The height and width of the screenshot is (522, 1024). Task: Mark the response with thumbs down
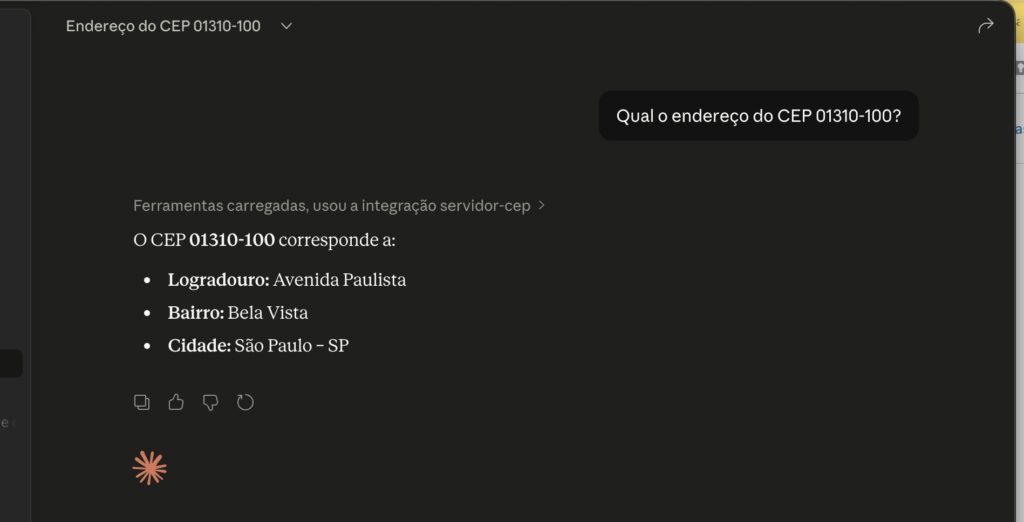point(210,402)
